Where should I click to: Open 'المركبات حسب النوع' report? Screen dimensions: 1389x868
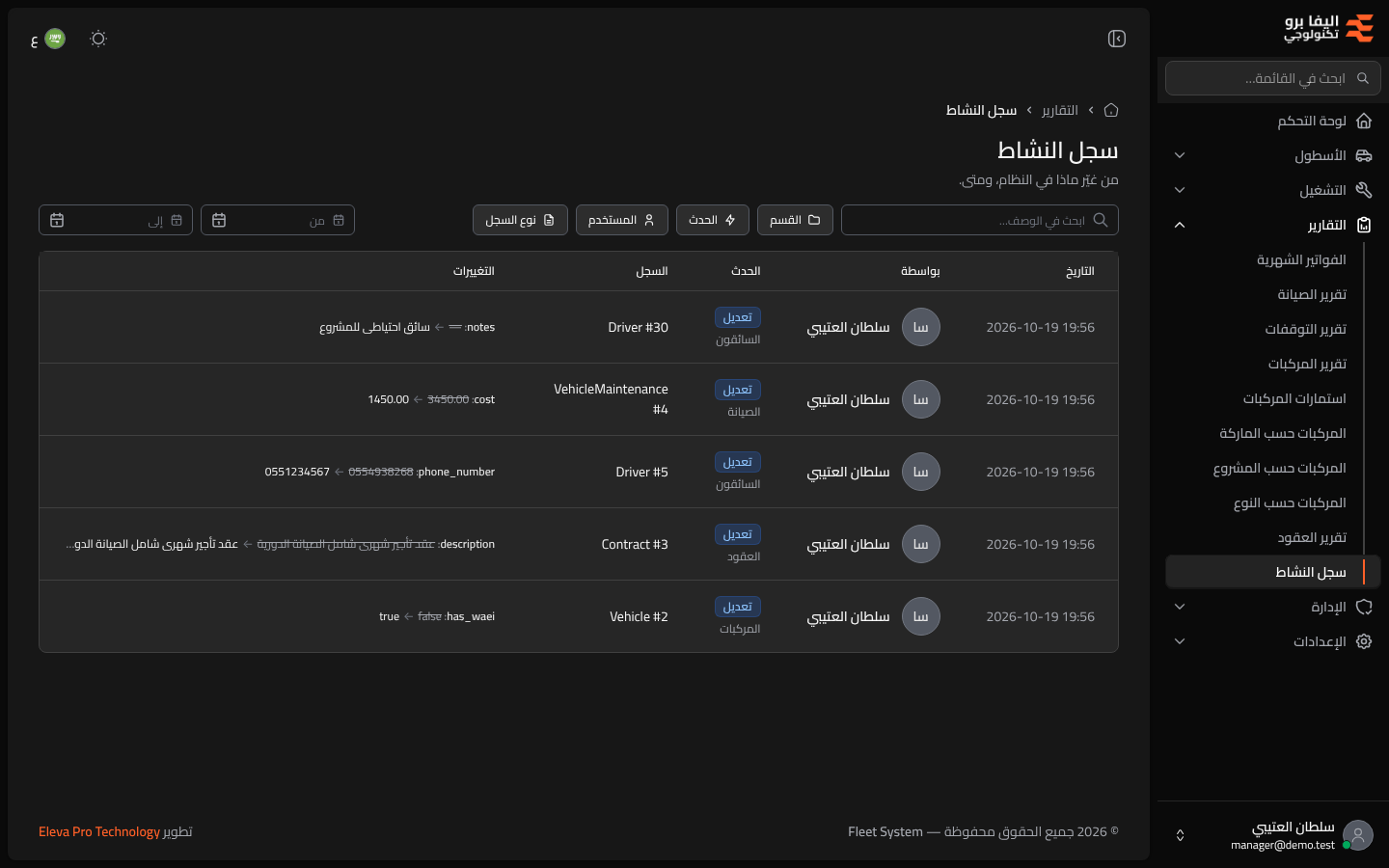[1290, 502]
